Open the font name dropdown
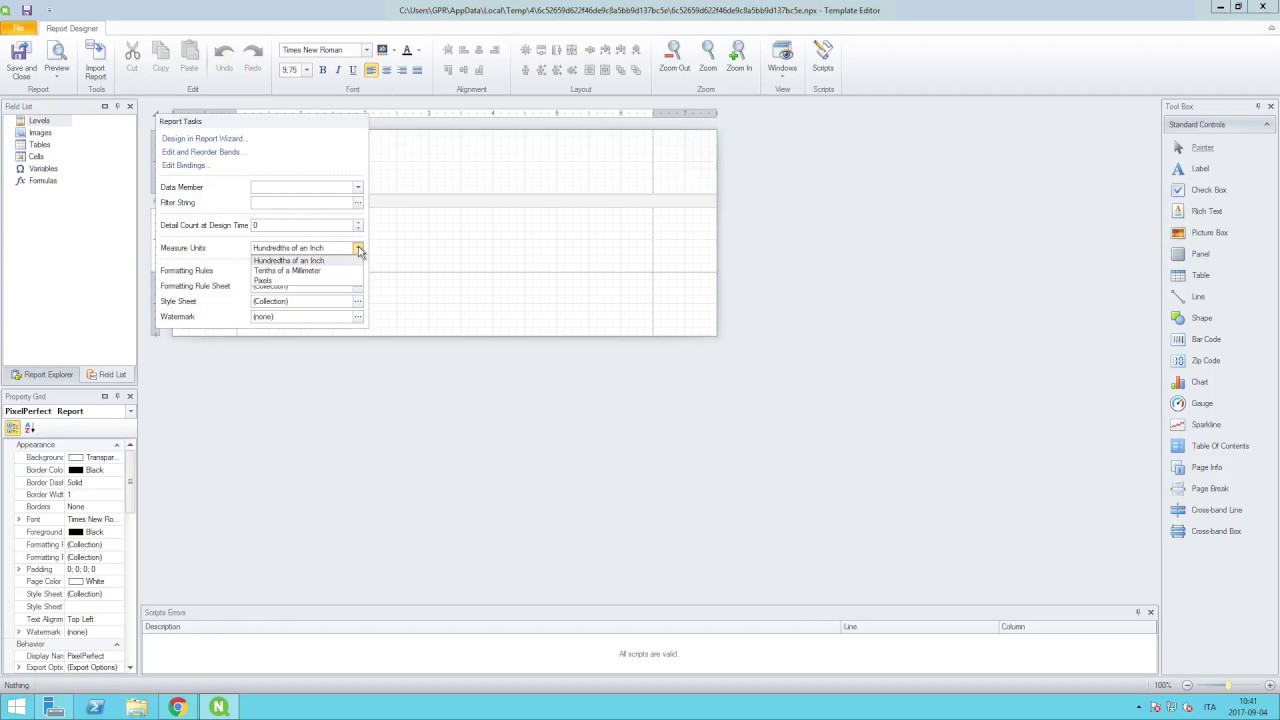Image resolution: width=1280 pixels, height=720 pixels. [366, 50]
